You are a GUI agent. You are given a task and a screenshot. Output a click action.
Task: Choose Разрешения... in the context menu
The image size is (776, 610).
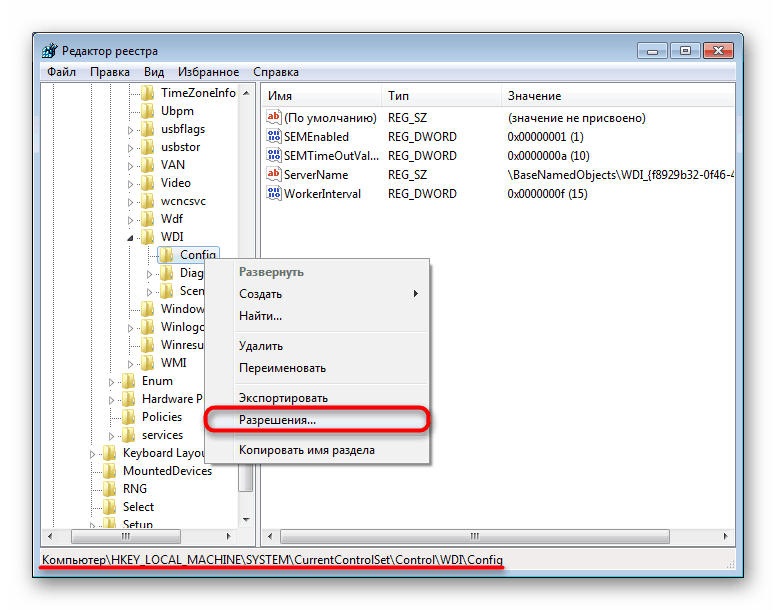(x=317, y=420)
